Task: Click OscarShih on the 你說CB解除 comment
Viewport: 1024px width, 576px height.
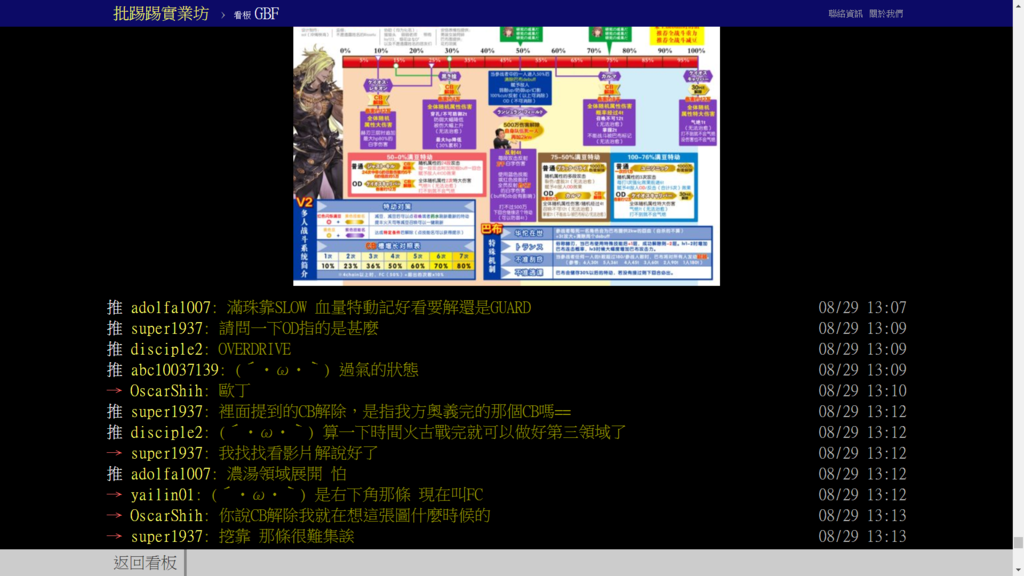Action: [x=167, y=516]
